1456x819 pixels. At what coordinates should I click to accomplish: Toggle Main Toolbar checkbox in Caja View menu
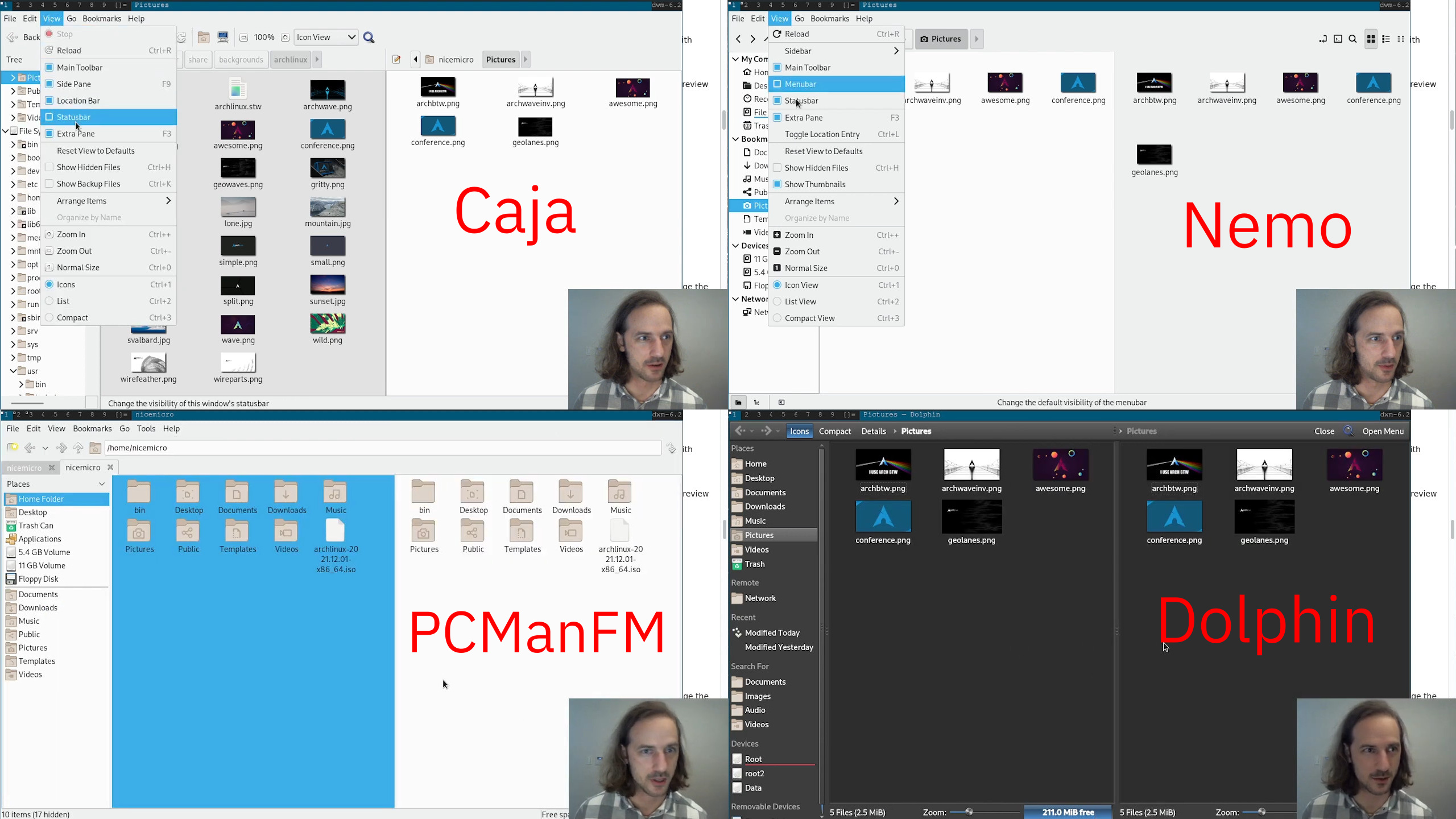[49, 67]
